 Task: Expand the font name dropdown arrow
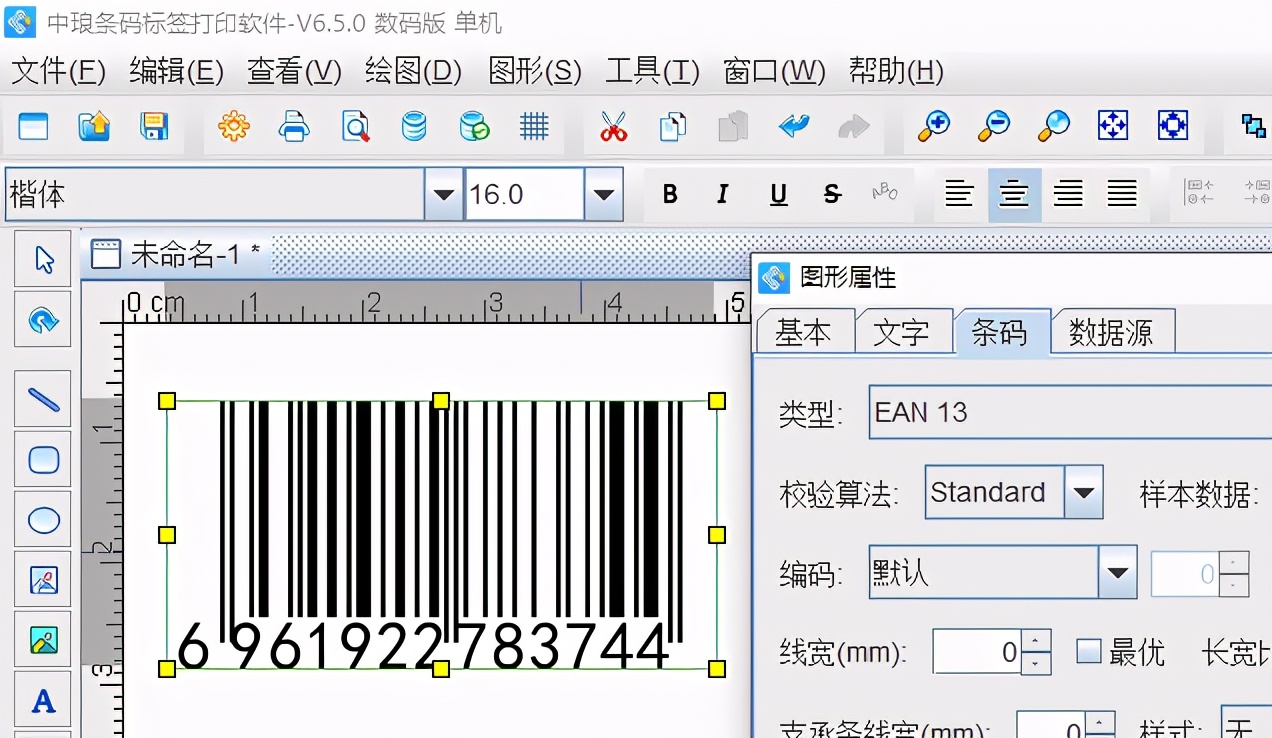coord(443,194)
